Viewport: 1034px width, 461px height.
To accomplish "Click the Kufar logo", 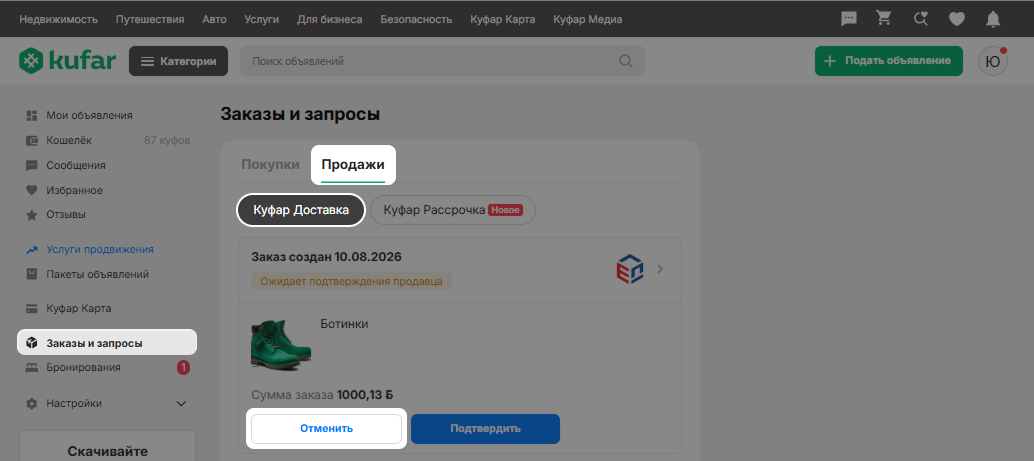I will coord(67,61).
